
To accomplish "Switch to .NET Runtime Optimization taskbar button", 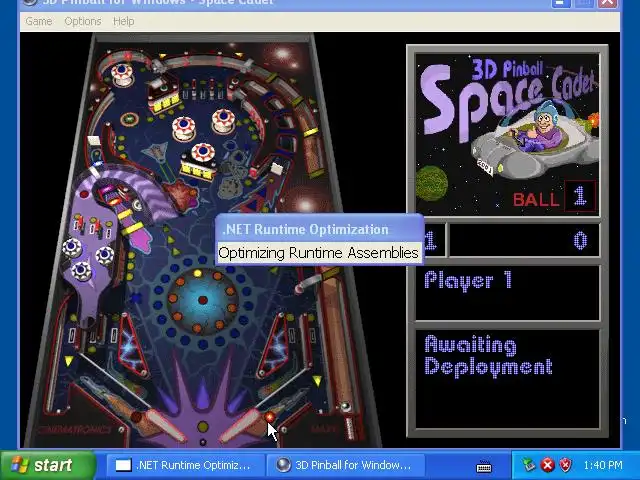I will point(185,465).
